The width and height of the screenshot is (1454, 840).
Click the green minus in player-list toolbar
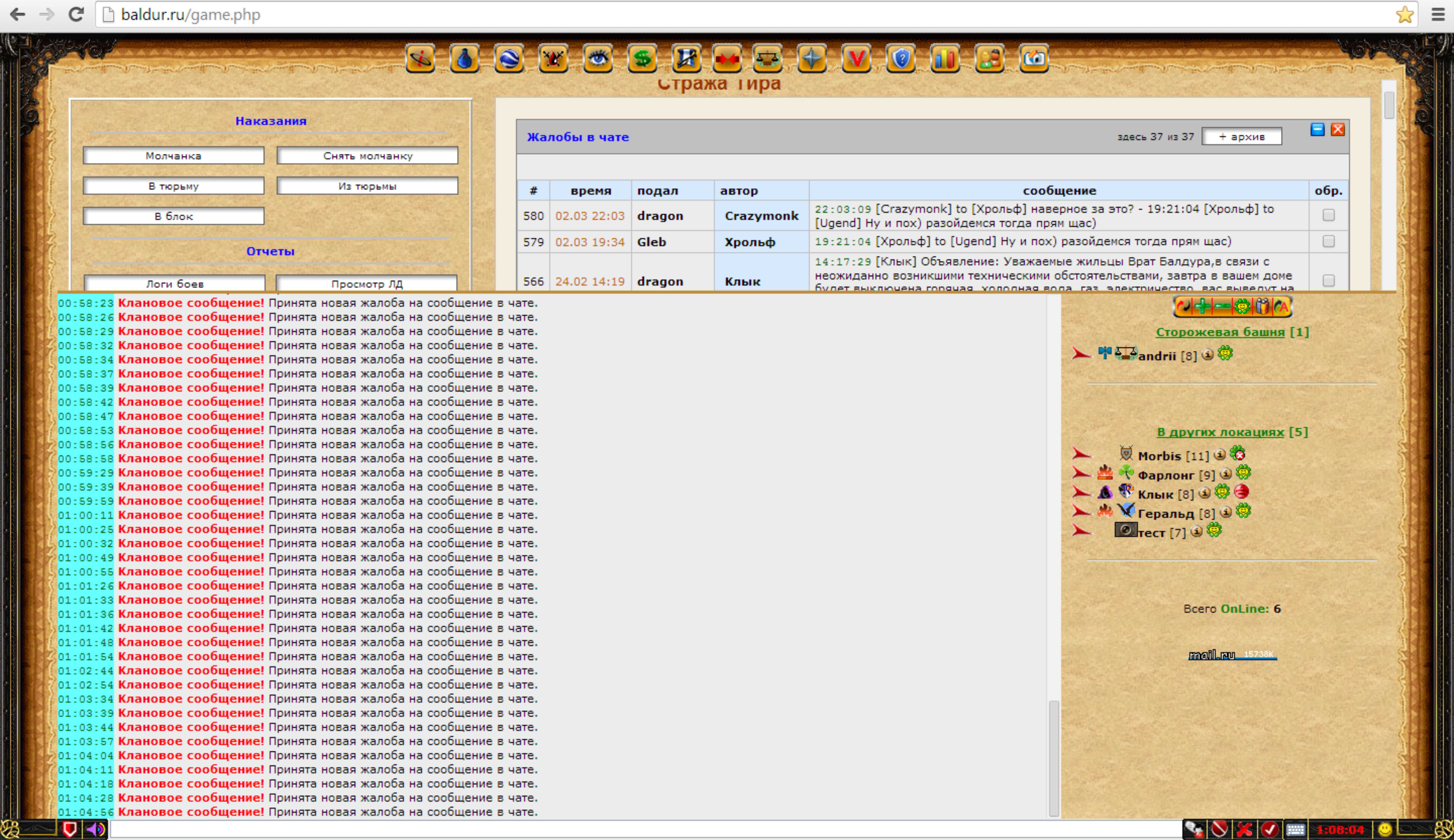point(1222,306)
